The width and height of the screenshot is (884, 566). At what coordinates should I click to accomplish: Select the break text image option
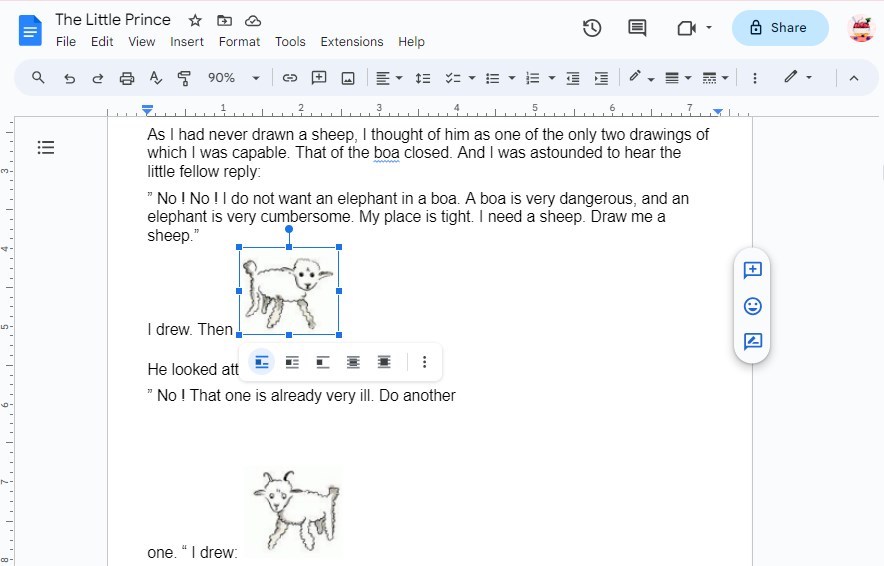point(322,362)
